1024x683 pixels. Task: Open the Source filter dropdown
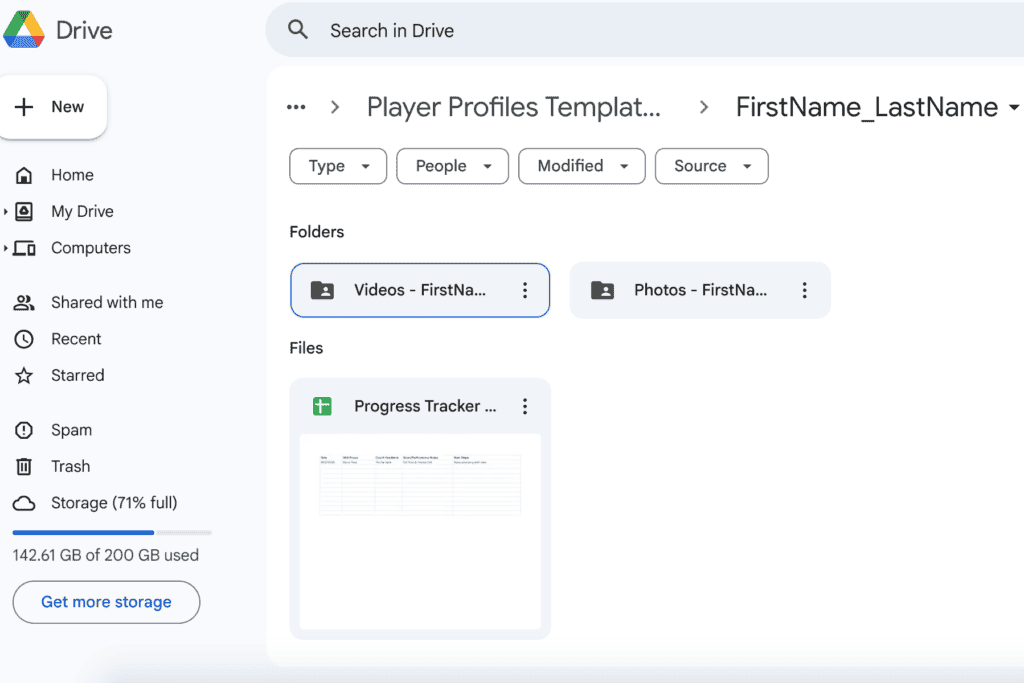(712, 167)
